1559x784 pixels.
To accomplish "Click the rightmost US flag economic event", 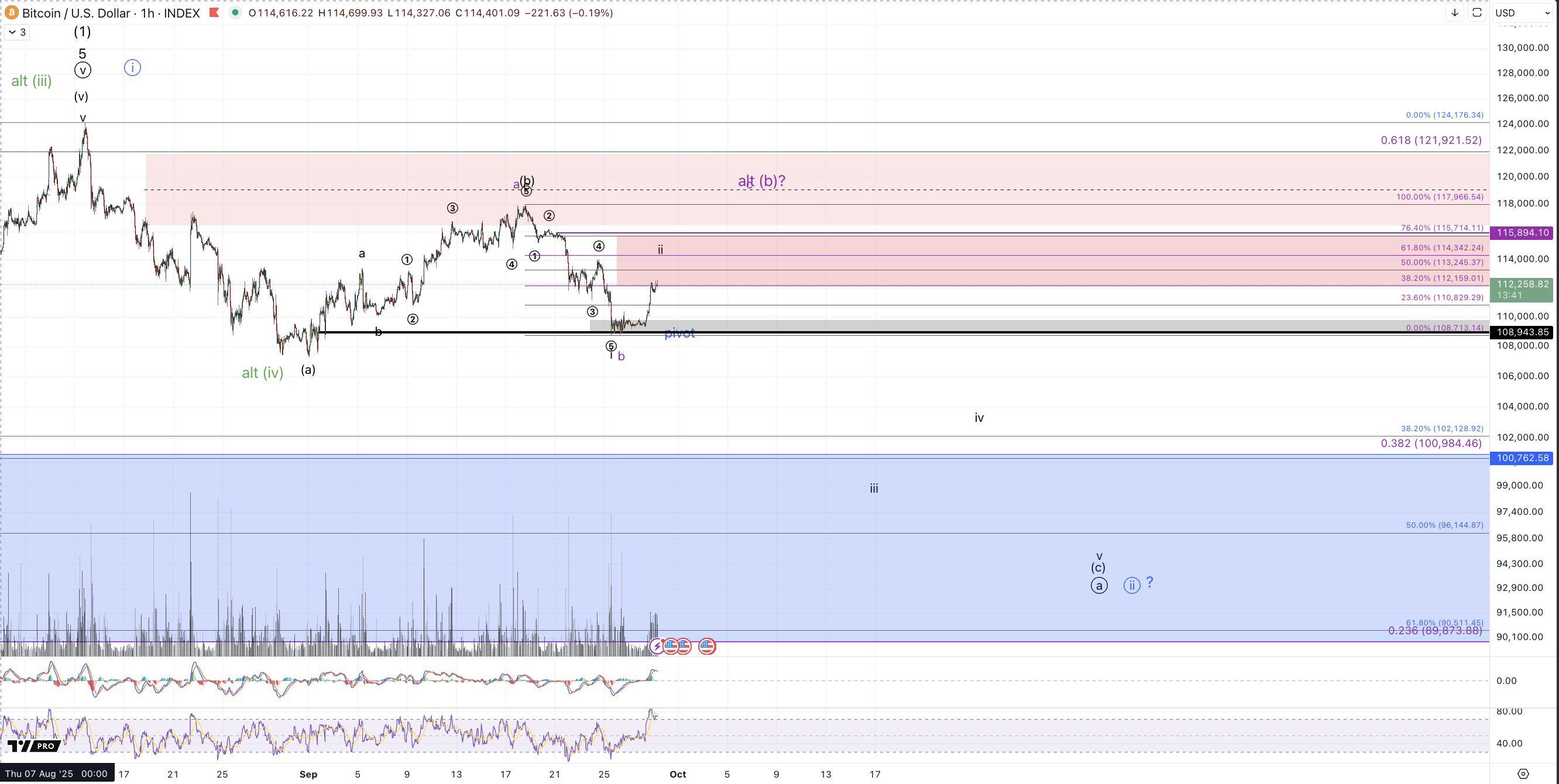I will click(707, 646).
